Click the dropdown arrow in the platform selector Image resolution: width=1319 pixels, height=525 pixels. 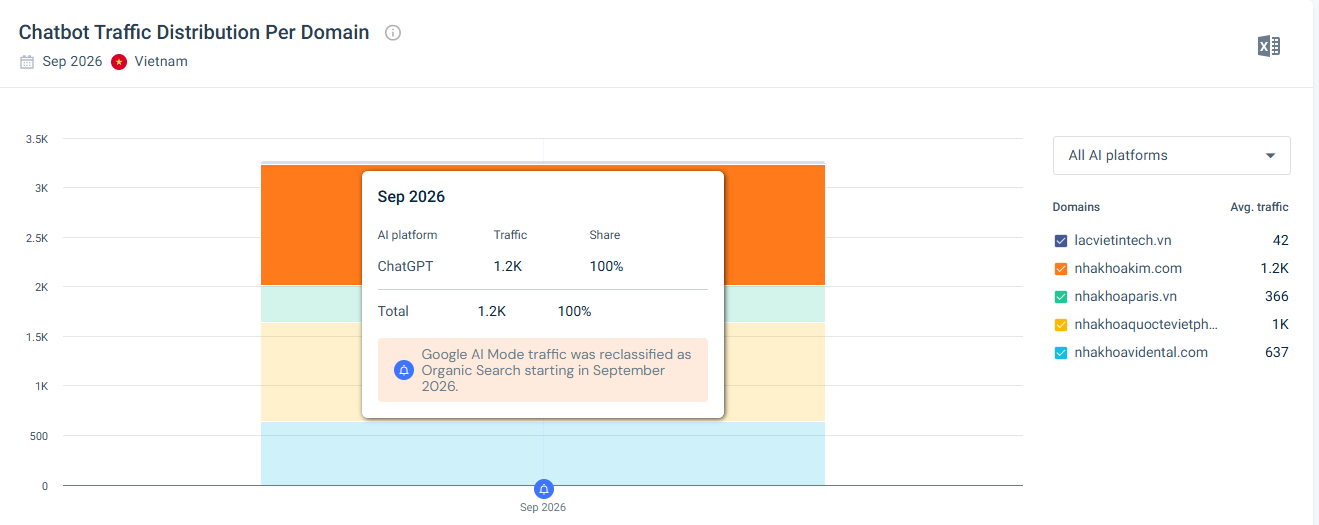1270,156
